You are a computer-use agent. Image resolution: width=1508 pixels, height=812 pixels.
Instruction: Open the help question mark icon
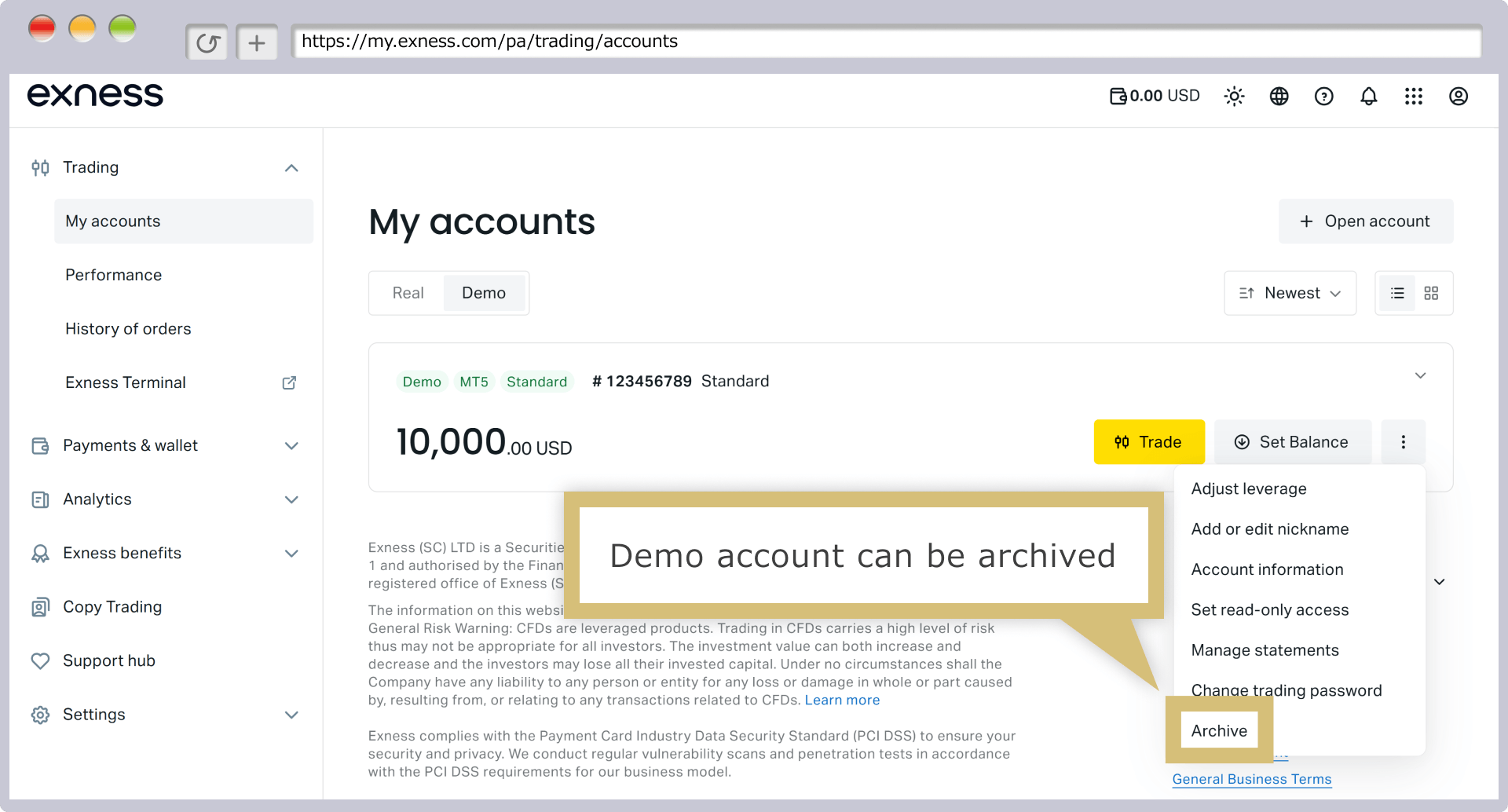pyautogui.click(x=1323, y=96)
